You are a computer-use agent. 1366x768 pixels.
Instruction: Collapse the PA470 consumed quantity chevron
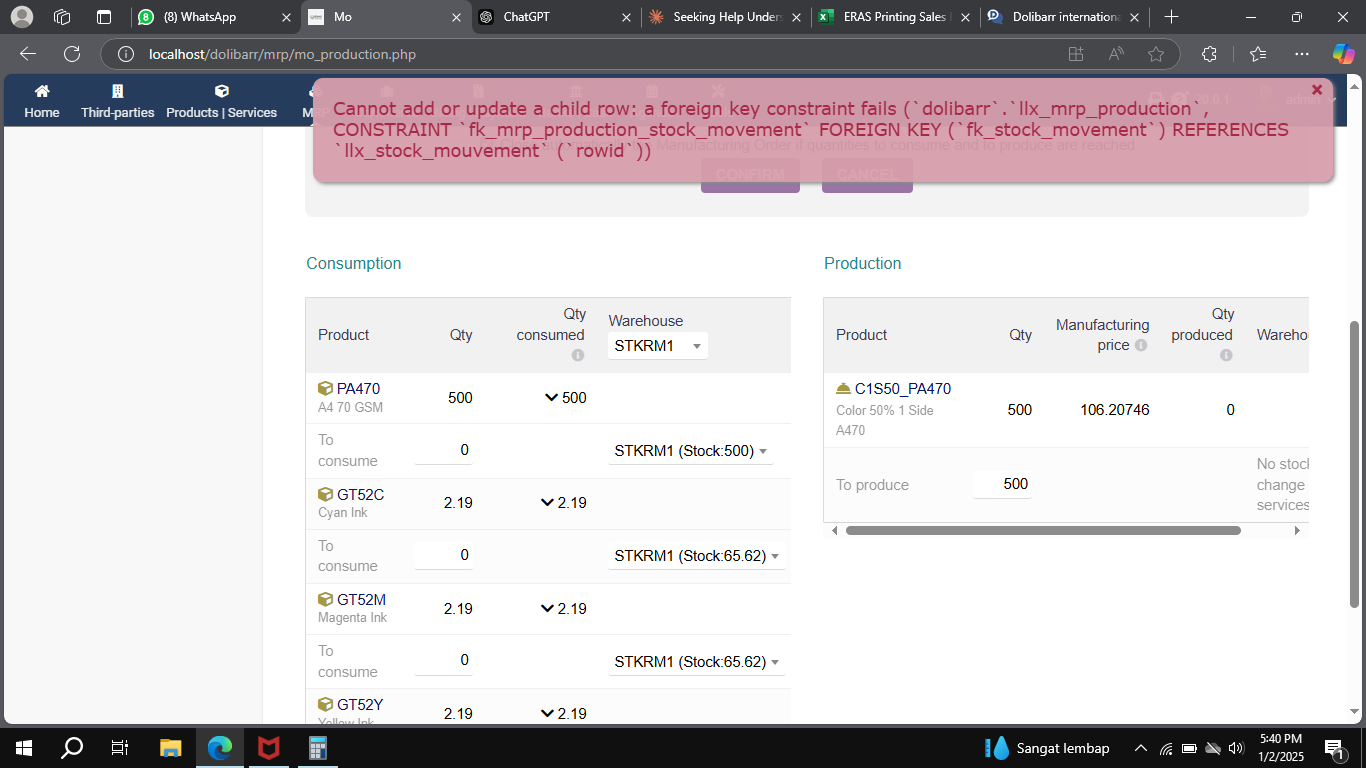tap(550, 397)
